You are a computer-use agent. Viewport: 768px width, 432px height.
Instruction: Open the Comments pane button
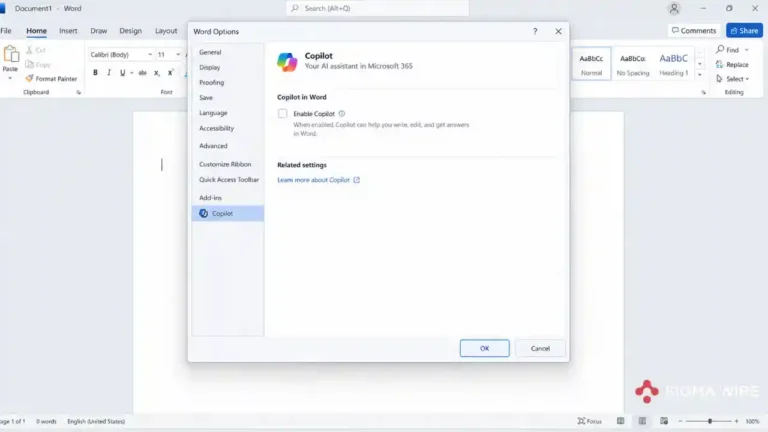click(x=694, y=30)
